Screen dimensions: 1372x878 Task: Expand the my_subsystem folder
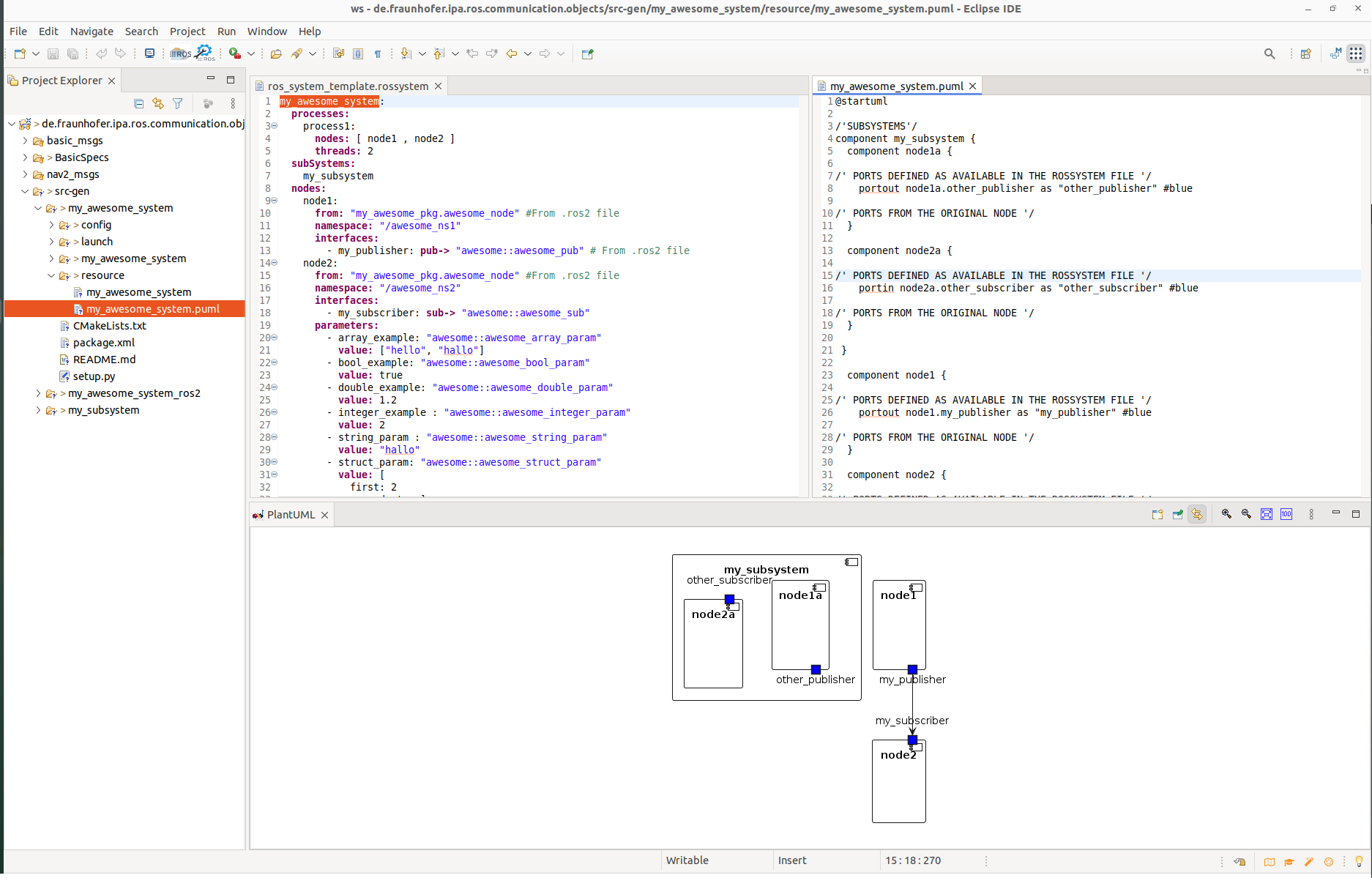pyautogui.click(x=38, y=410)
